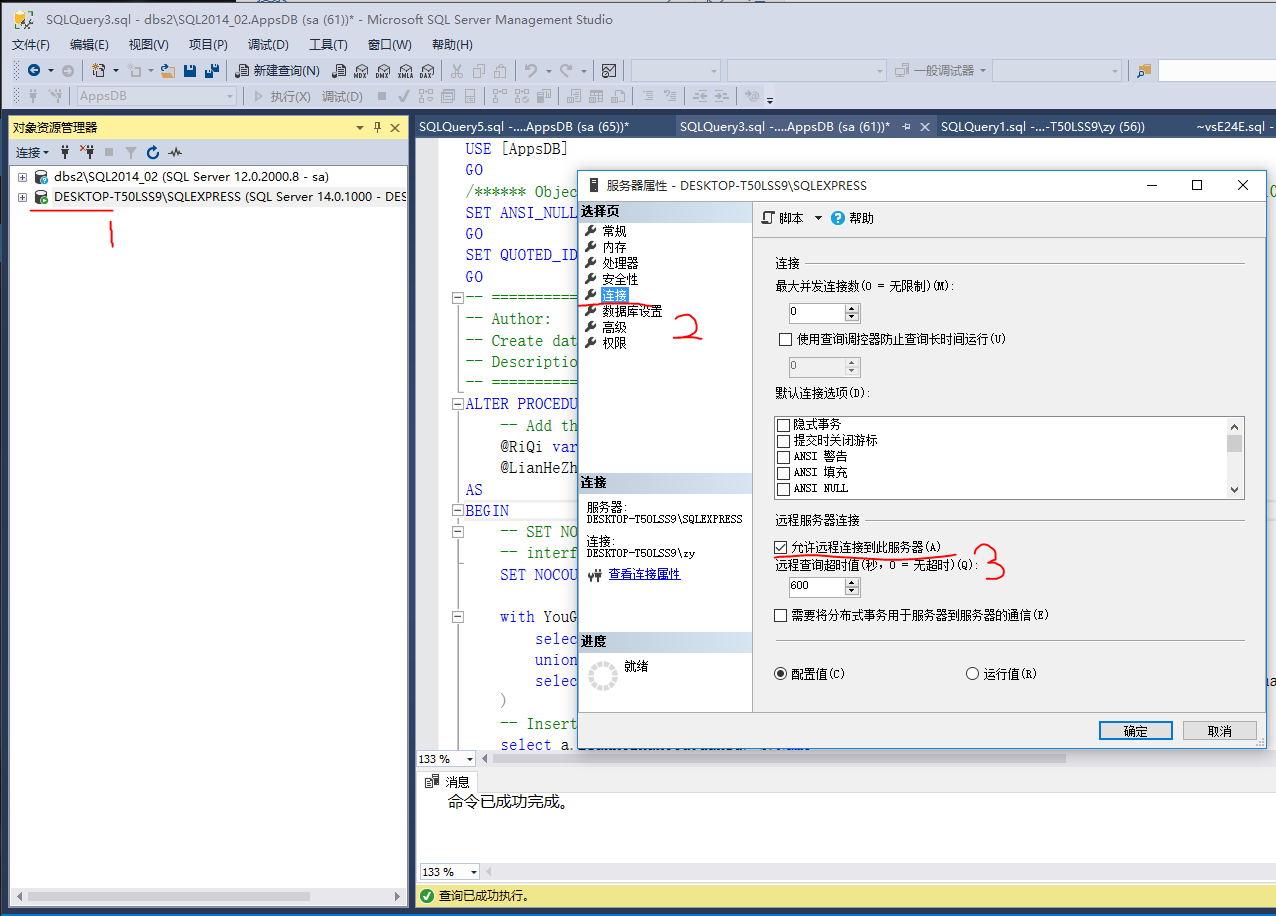The width and height of the screenshot is (1276, 916).
Task: Pin the Object Explorer panel with pushpin
Action: [x=377, y=128]
